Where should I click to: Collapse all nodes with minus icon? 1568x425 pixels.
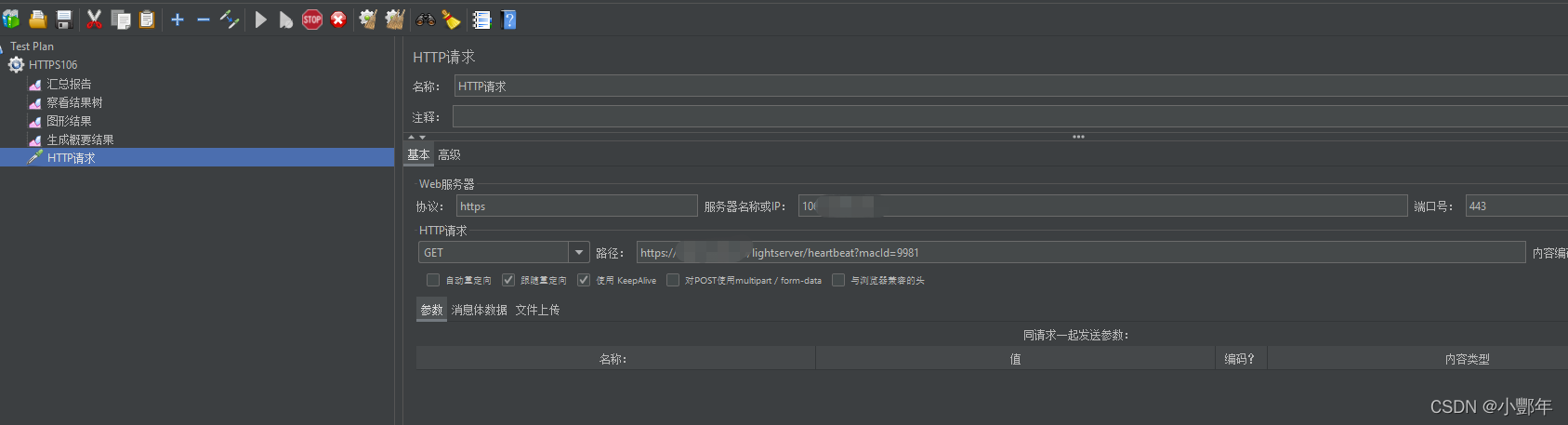203,20
